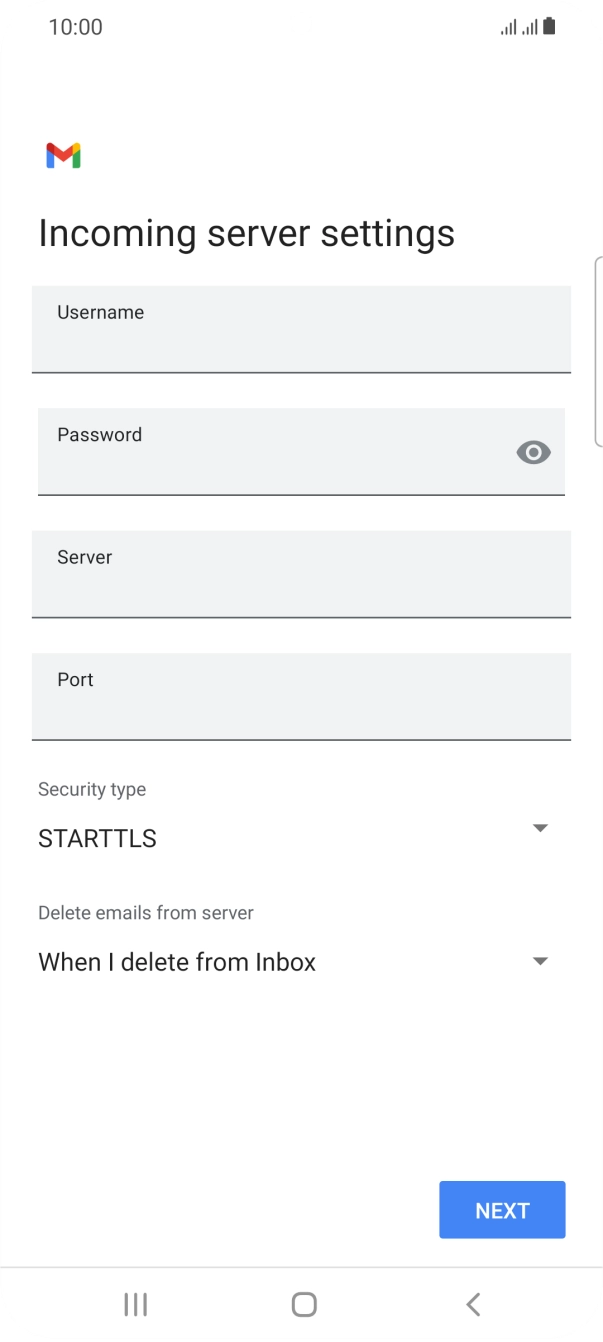
Task: Tap the Back button in navigation bar
Action: click(472, 1304)
